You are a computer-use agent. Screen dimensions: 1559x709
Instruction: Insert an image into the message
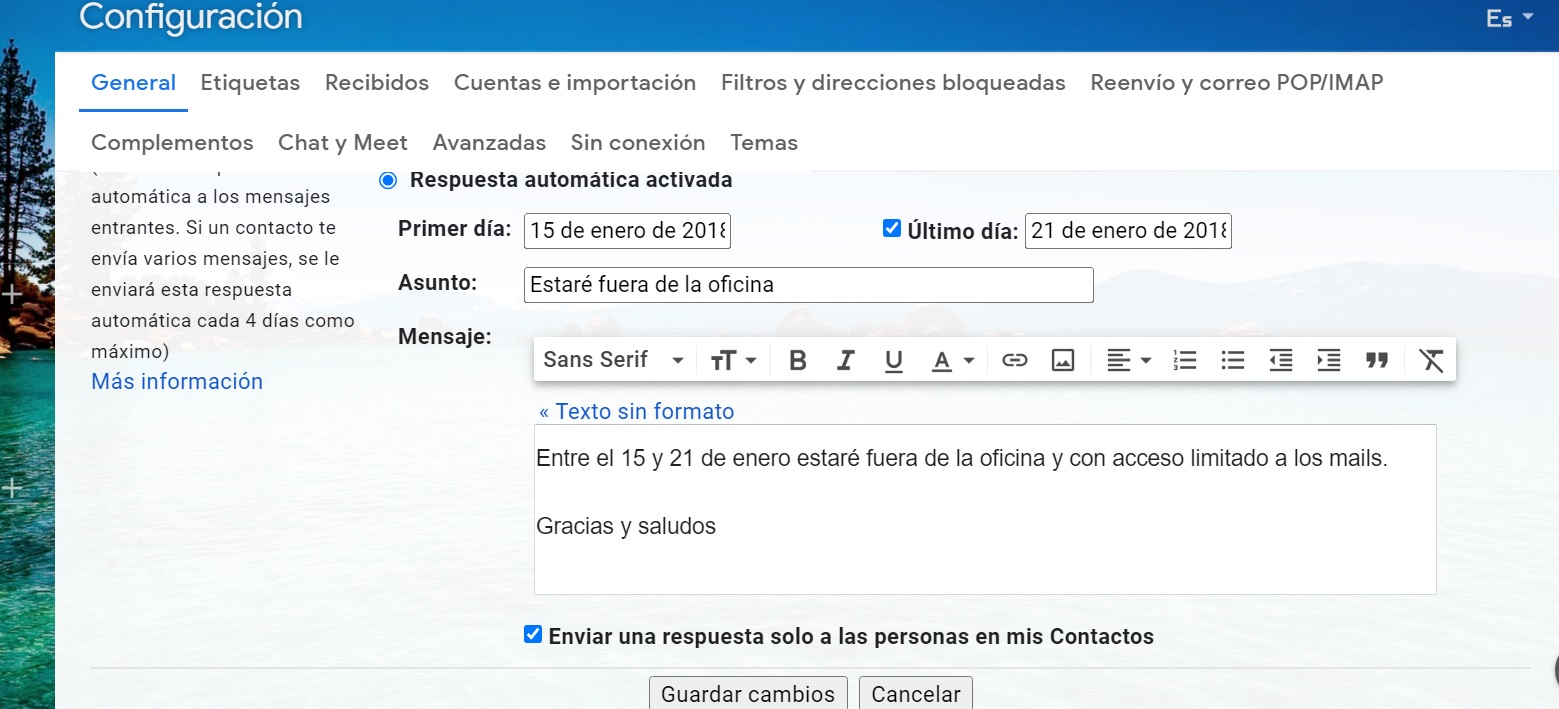(1062, 361)
